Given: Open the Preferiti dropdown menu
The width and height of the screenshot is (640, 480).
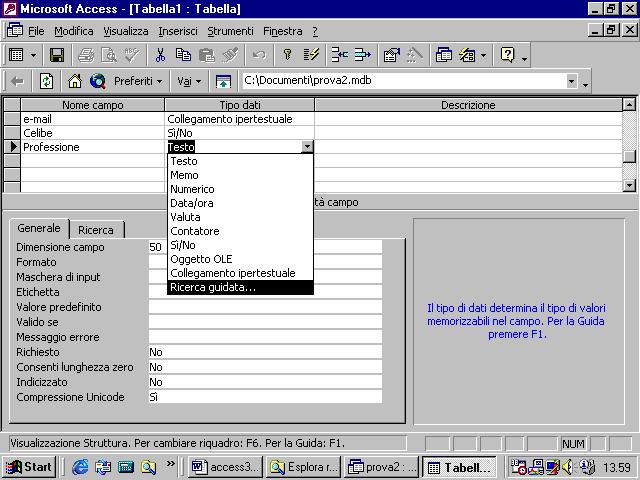Looking at the screenshot, I should click(x=138, y=81).
